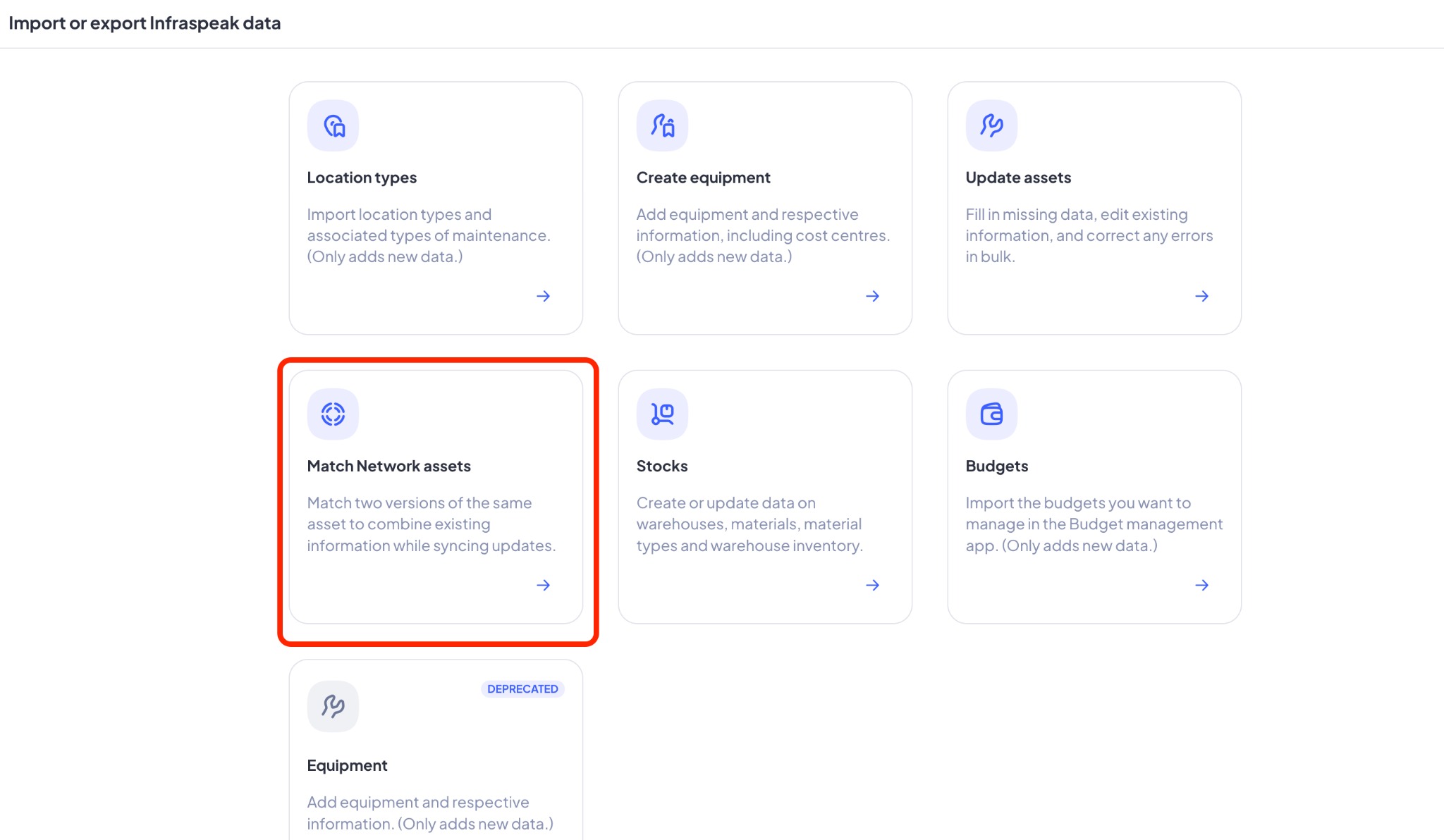Open Create equipment via its arrow
This screenshot has height=840, width=1444.
coord(872,296)
